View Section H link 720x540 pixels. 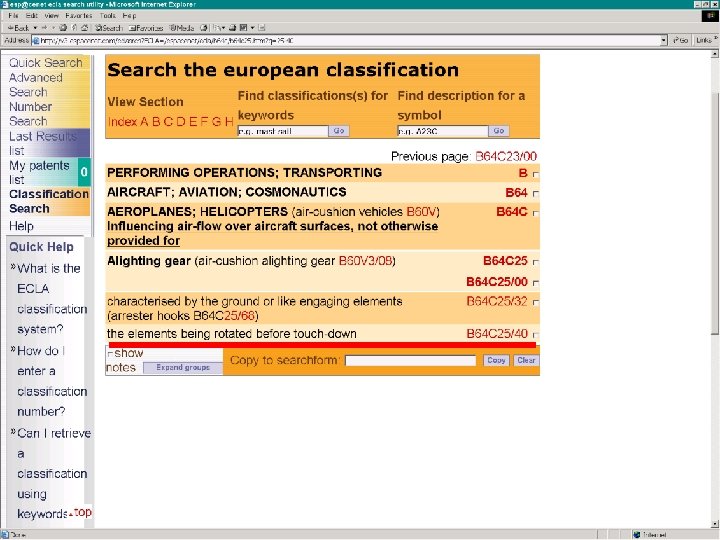[x=229, y=122]
